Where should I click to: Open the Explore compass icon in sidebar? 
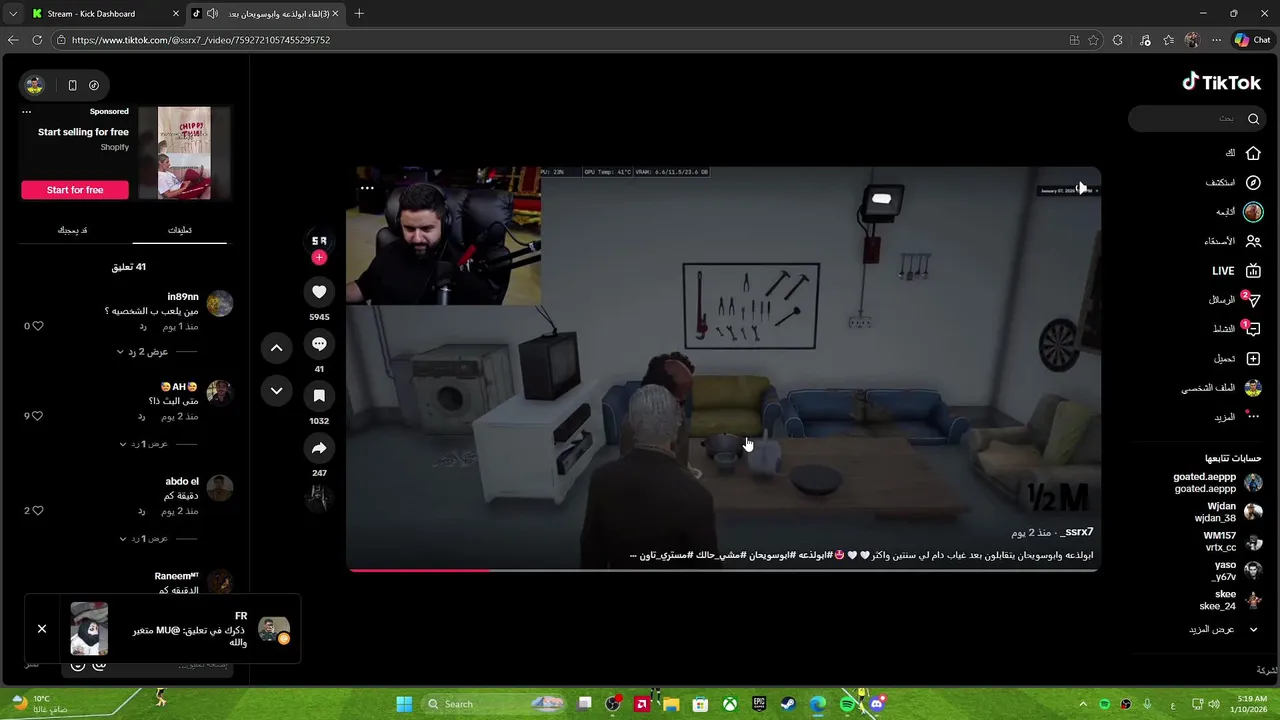coord(1253,183)
